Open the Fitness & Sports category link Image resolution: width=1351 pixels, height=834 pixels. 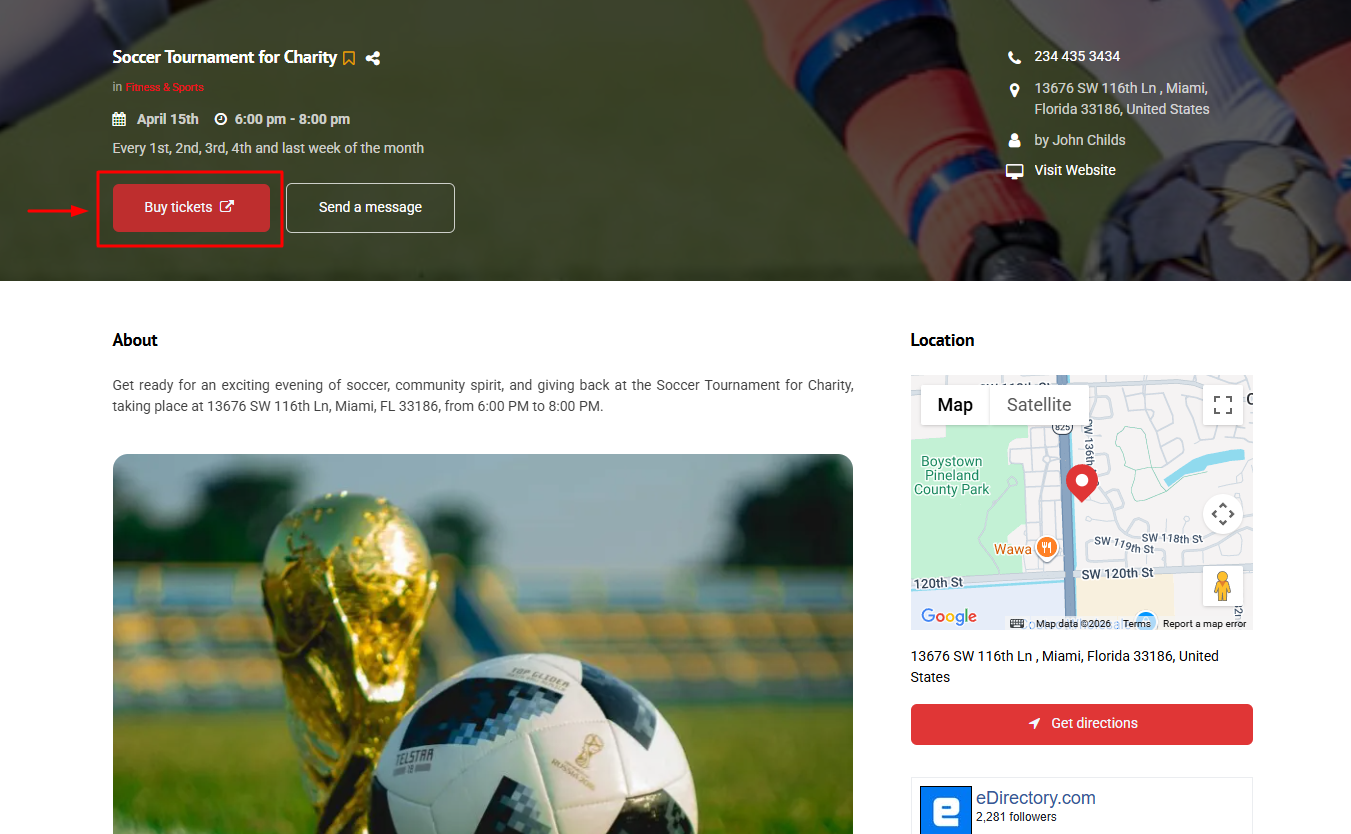165,88
